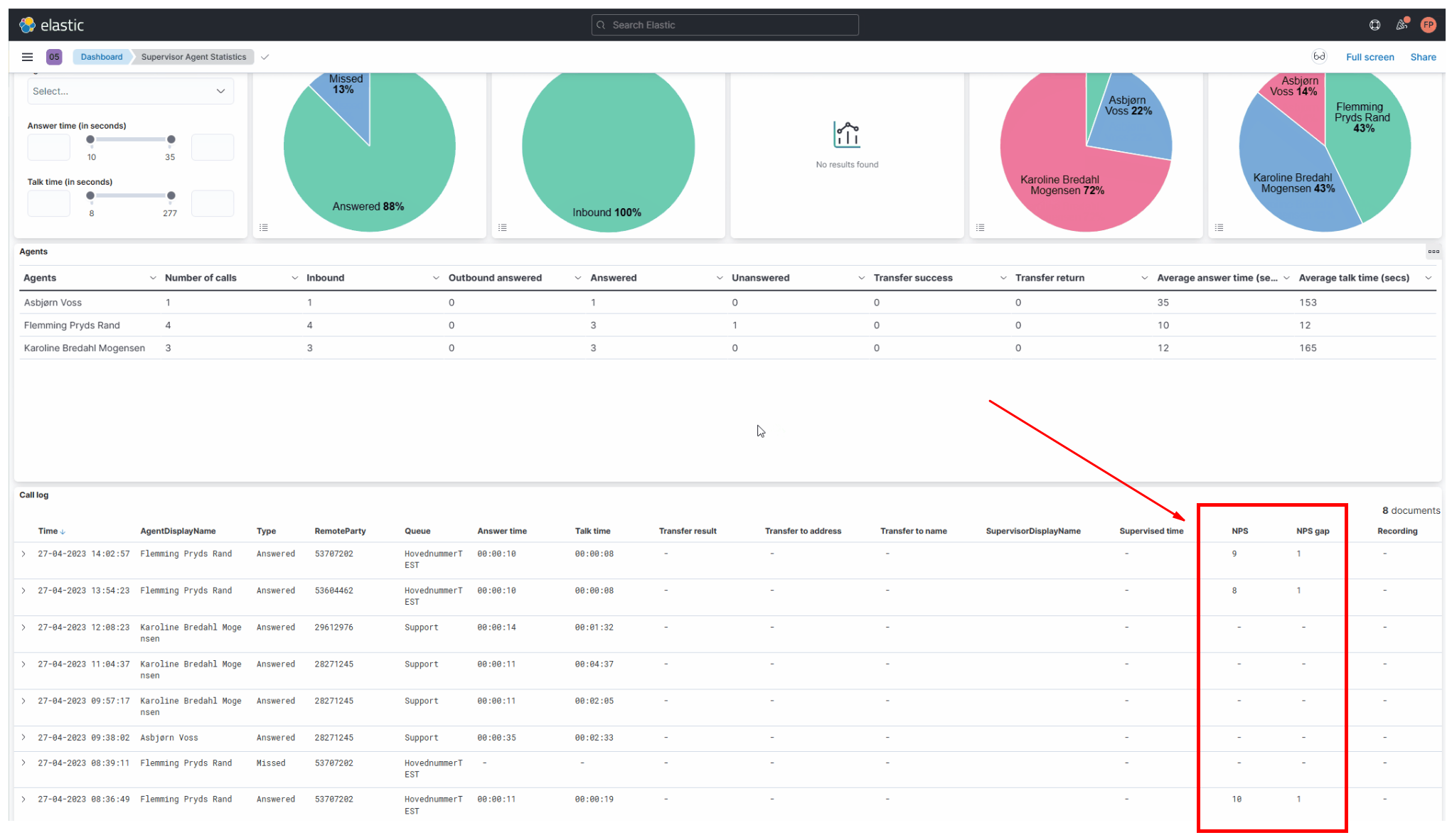The width and height of the screenshot is (1452, 840).
Task: Expand the first call log row details
Action: pos(23,554)
